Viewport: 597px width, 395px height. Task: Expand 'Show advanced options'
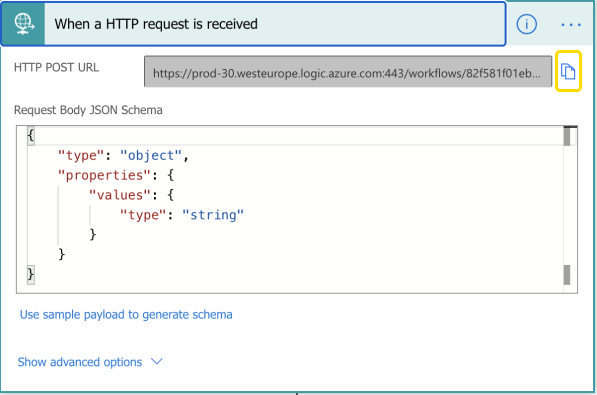[90, 362]
